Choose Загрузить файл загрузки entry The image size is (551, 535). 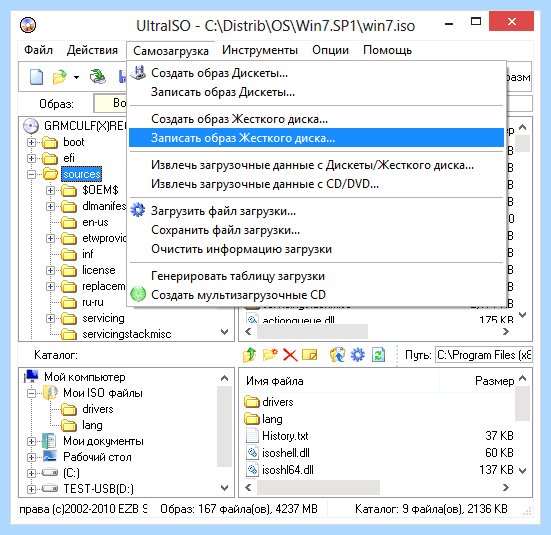tap(316, 211)
